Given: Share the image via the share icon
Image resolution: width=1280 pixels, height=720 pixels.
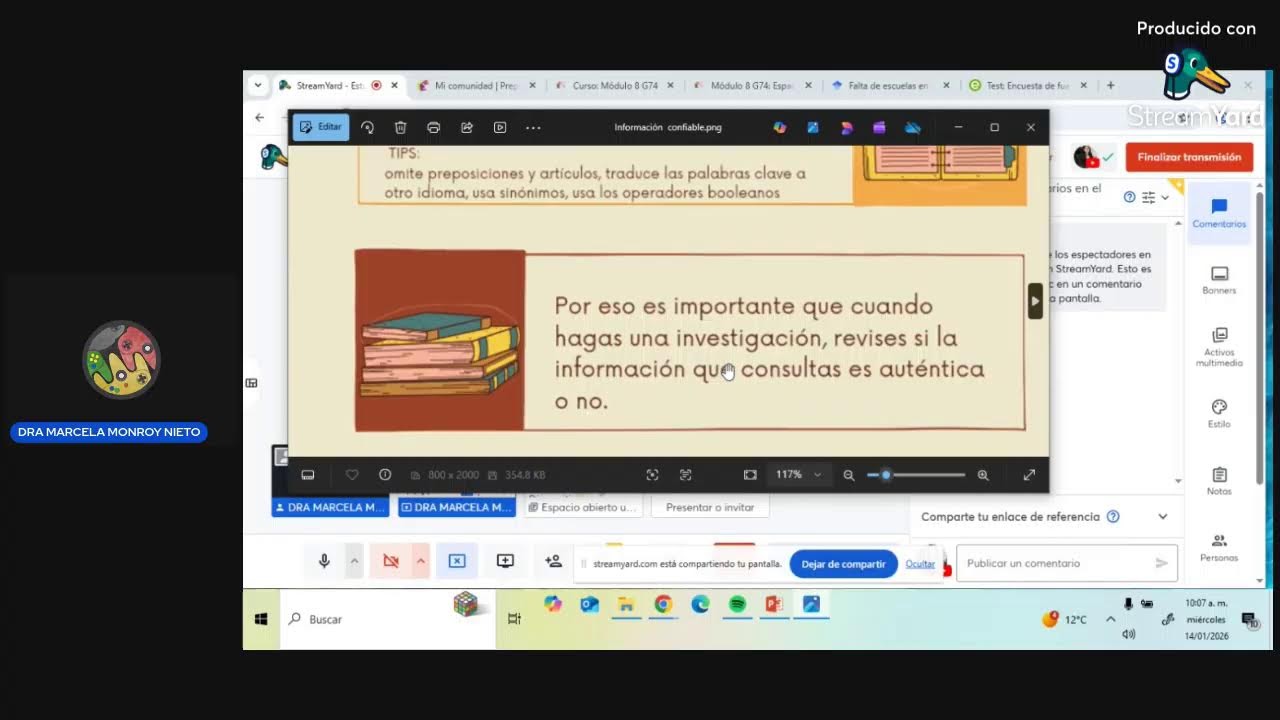Looking at the screenshot, I should tap(466, 127).
